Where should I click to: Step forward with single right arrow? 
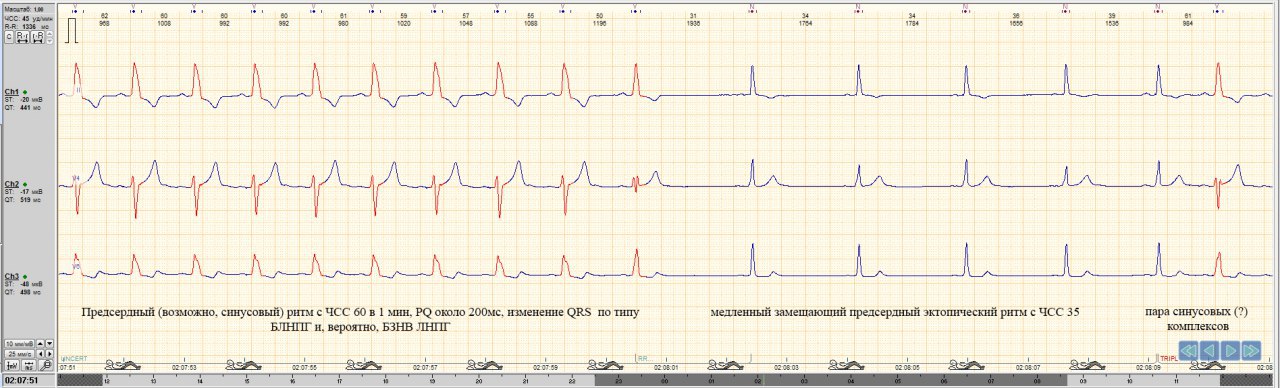tap(1231, 350)
